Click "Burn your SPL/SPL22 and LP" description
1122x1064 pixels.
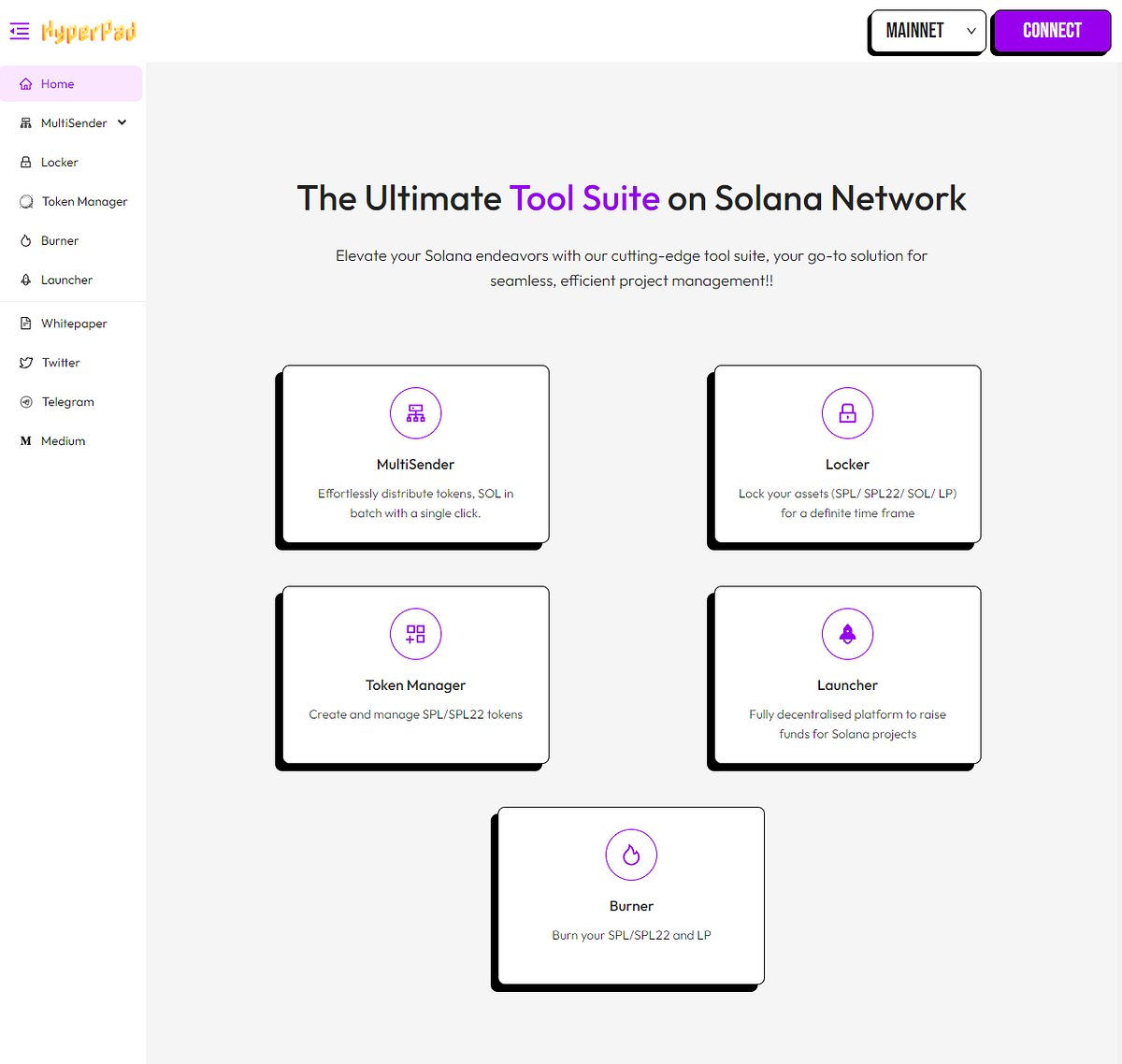click(632, 935)
